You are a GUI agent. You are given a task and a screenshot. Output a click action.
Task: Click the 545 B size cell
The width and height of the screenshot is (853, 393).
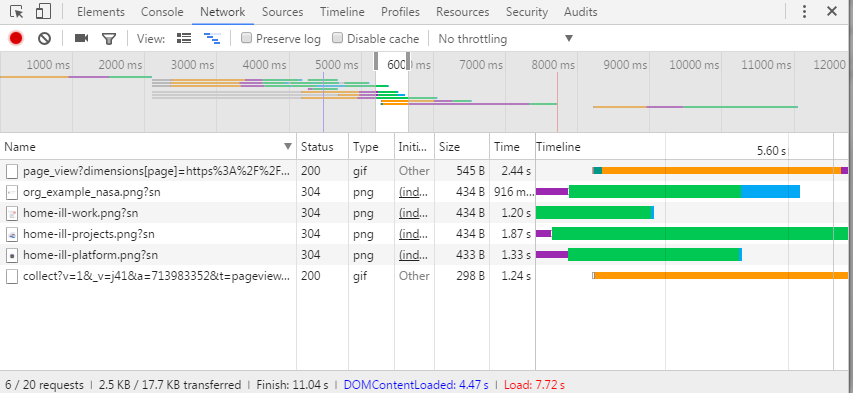pos(471,171)
